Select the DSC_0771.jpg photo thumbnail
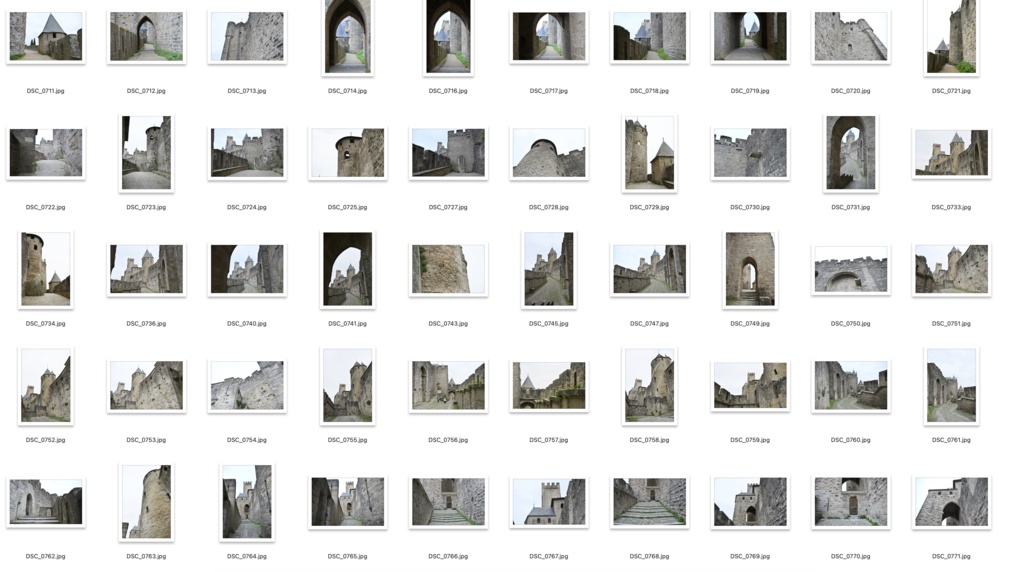The height and width of the screenshot is (572, 1024). pos(952,501)
